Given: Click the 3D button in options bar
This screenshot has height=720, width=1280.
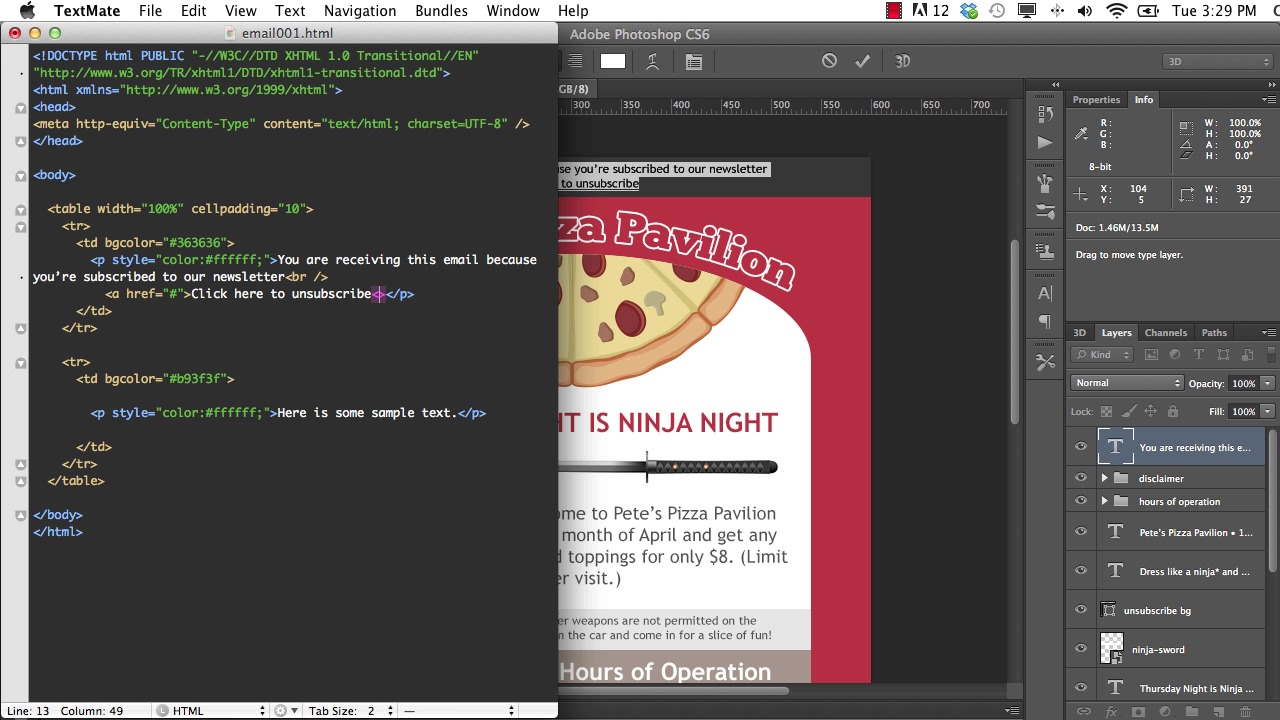Looking at the screenshot, I should pyautogui.click(x=902, y=61).
